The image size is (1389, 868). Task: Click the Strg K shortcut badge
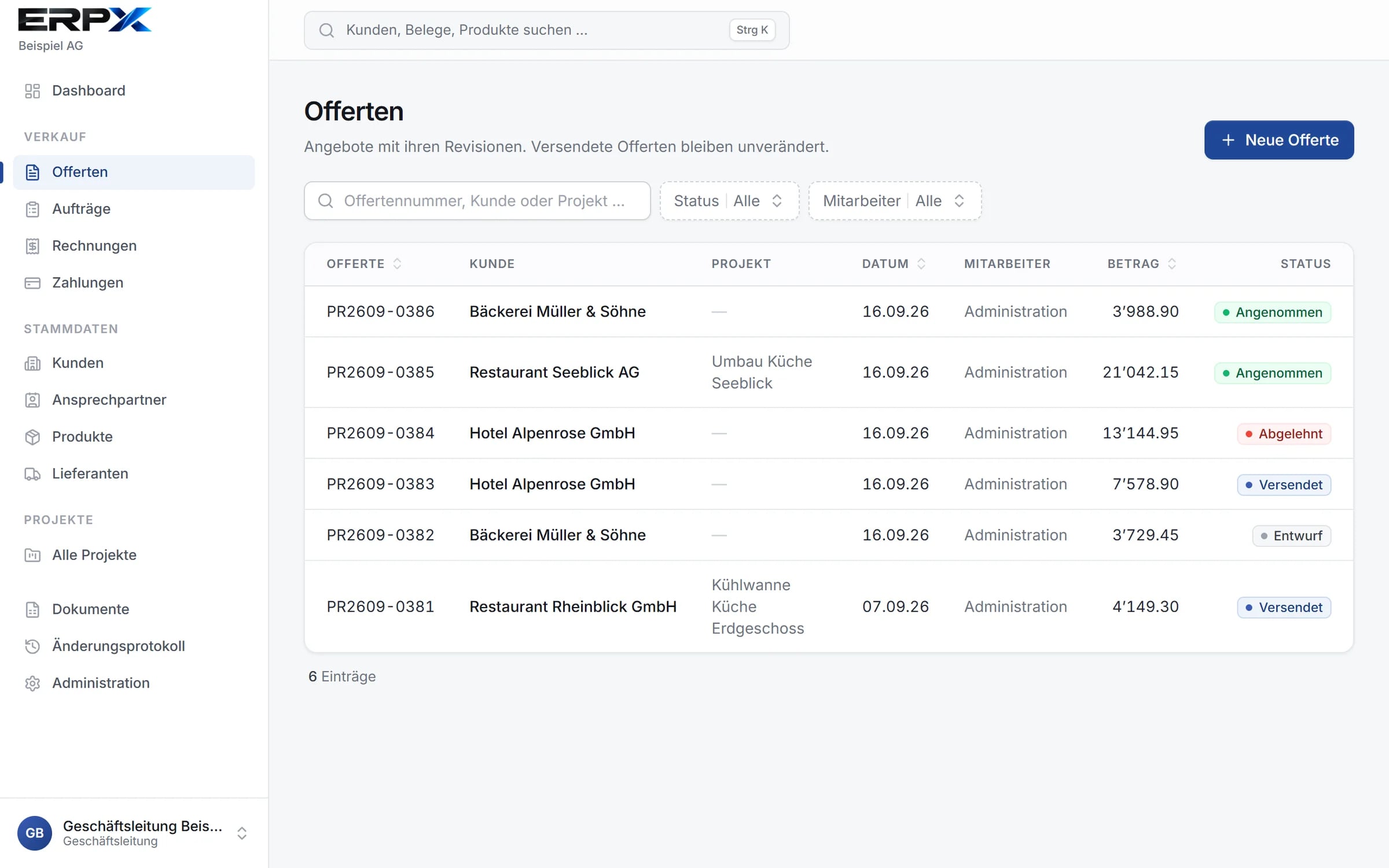coord(752,30)
